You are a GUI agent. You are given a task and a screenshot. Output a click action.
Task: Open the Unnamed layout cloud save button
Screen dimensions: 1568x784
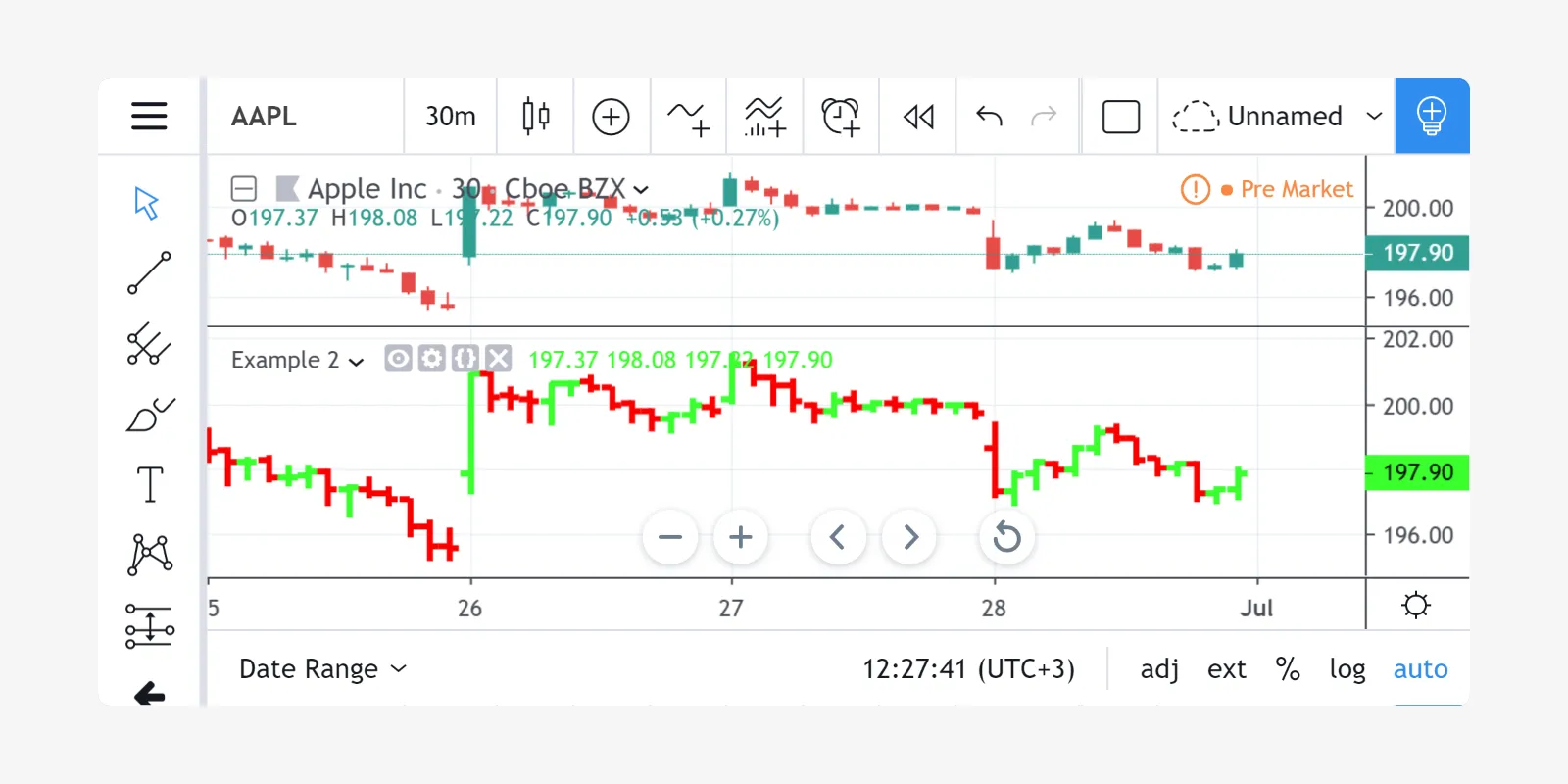1257,117
